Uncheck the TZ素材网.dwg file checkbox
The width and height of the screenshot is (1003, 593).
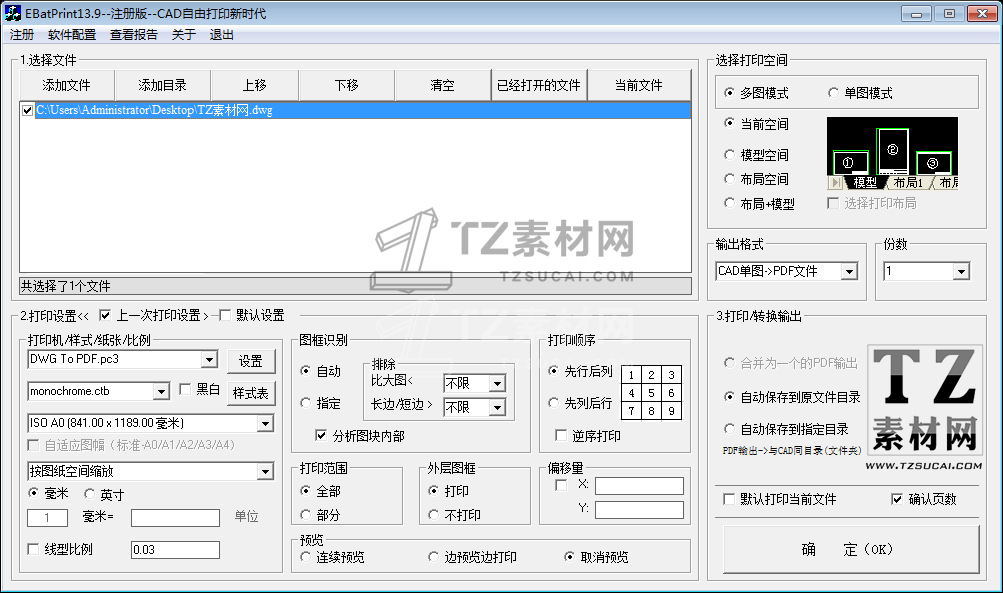pyautogui.click(x=28, y=110)
